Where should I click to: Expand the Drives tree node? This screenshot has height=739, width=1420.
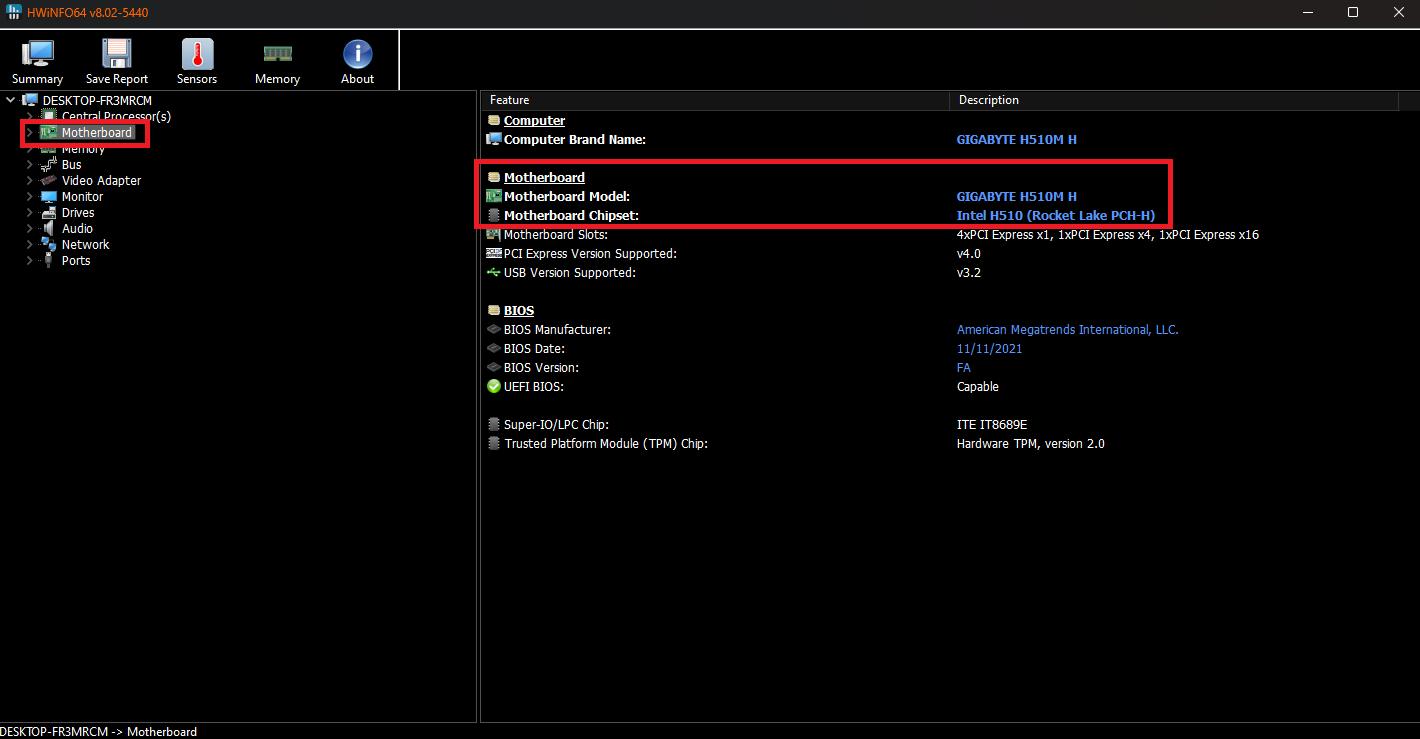[x=30, y=213]
